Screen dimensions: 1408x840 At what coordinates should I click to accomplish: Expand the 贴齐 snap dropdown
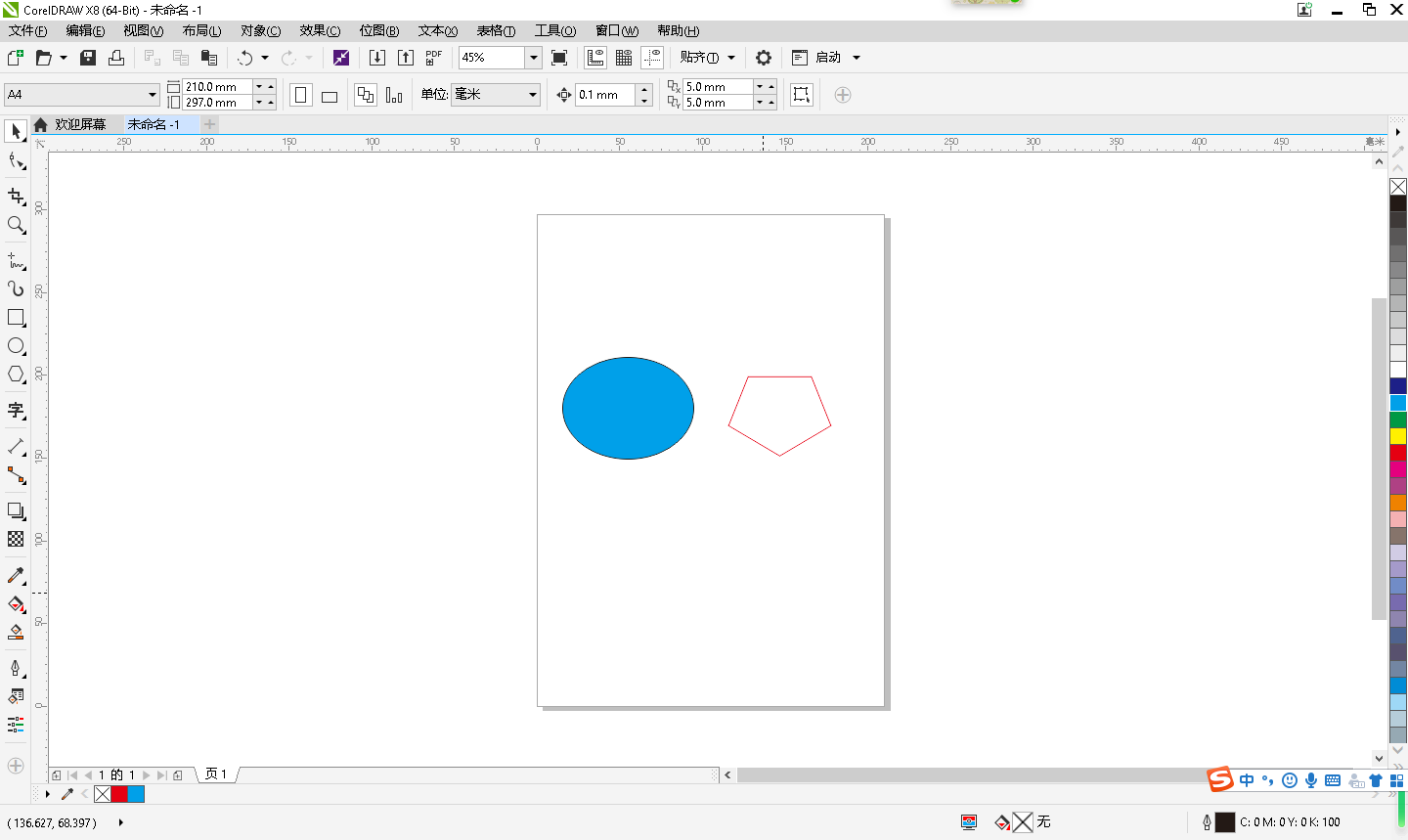click(x=731, y=58)
